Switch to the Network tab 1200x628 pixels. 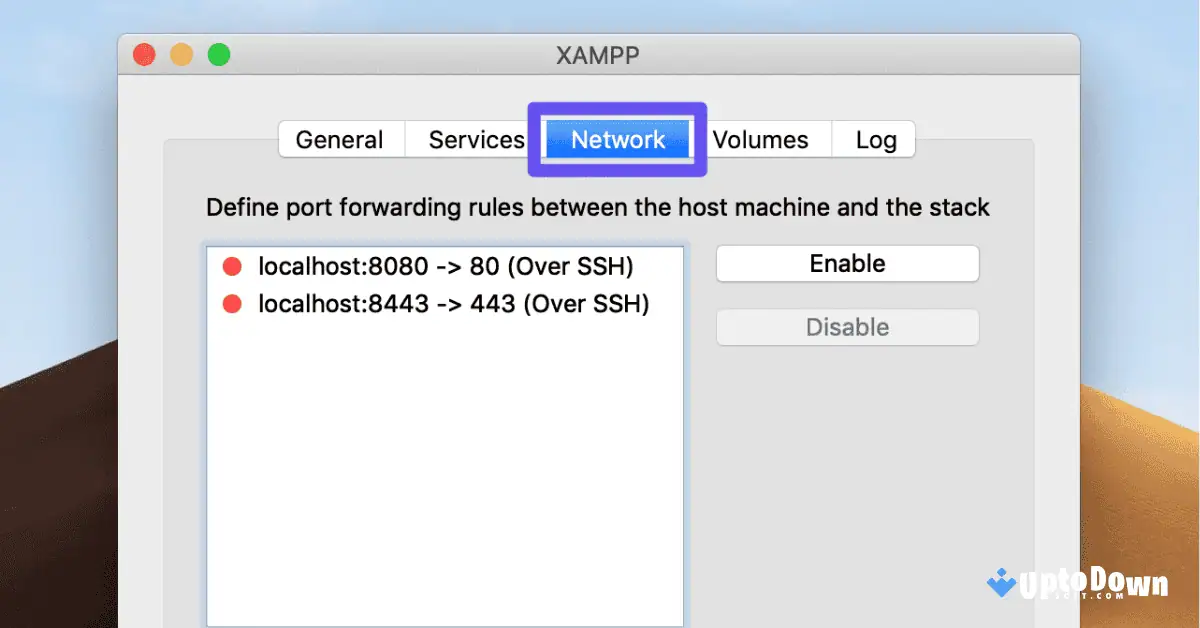click(x=616, y=139)
